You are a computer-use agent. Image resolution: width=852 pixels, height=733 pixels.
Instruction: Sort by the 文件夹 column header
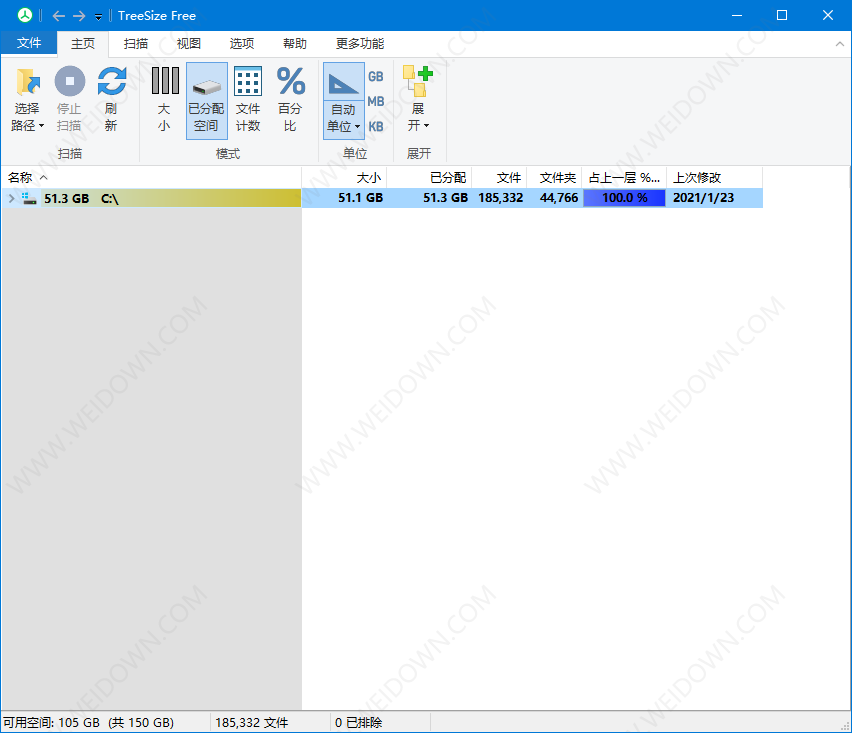coord(554,178)
